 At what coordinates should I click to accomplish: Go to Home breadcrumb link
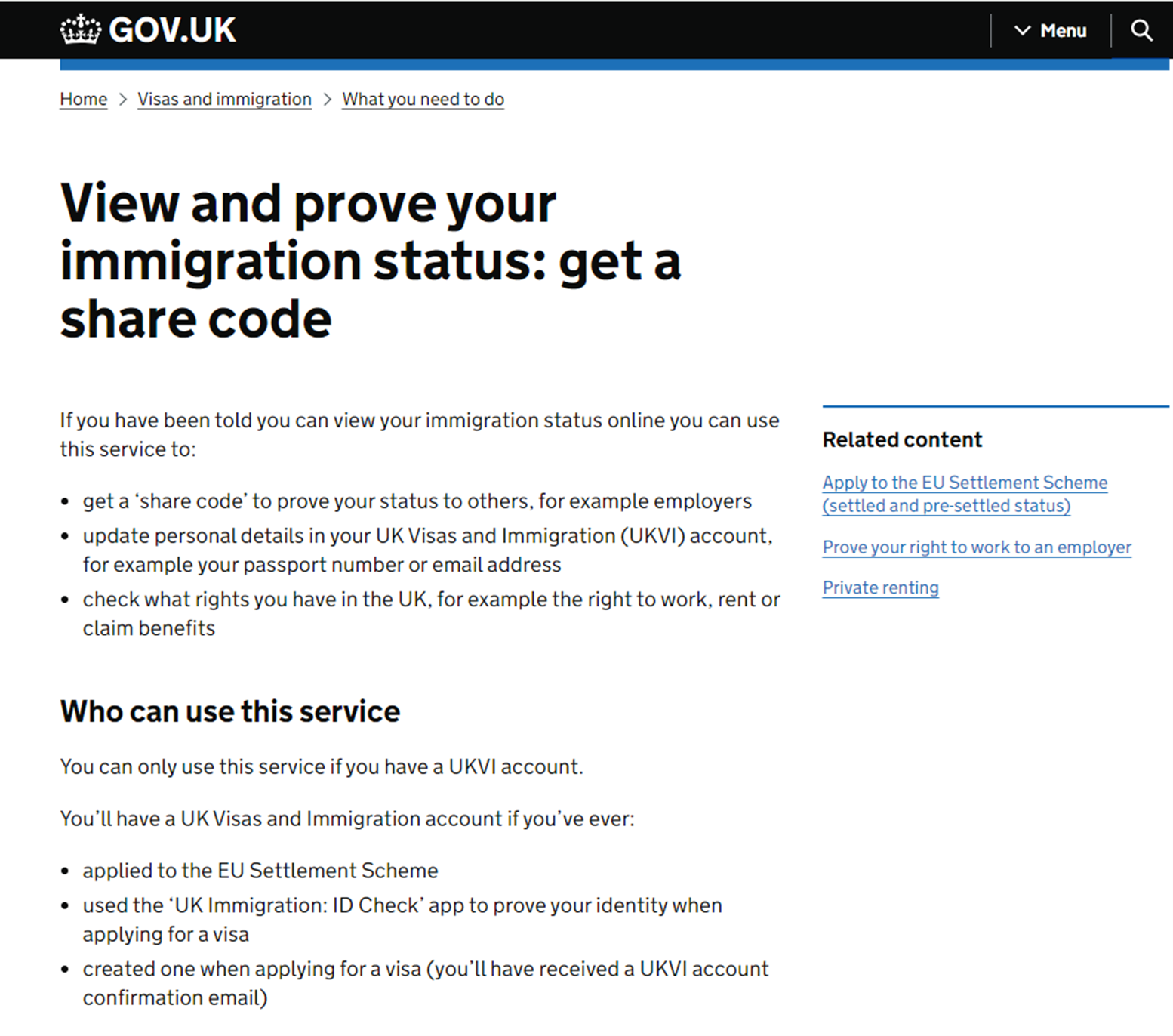tap(84, 99)
